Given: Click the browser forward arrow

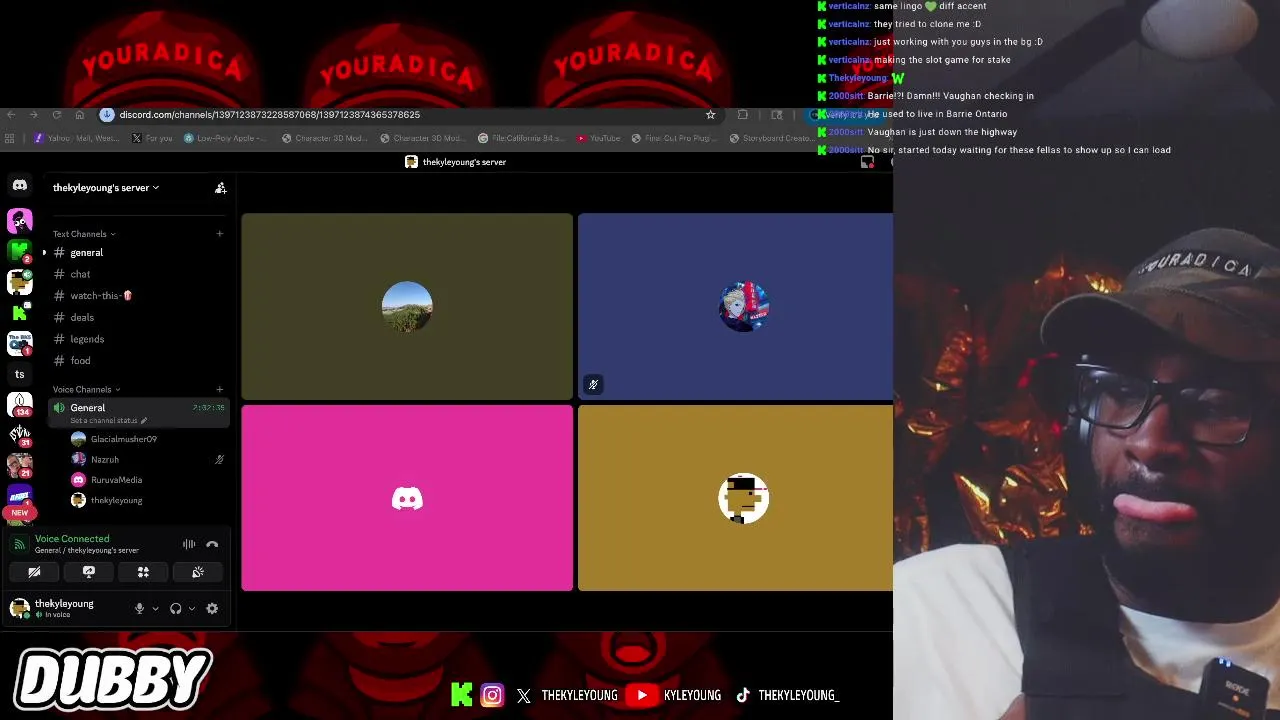Looking at the screenshot, I should (x=33, y=115).
